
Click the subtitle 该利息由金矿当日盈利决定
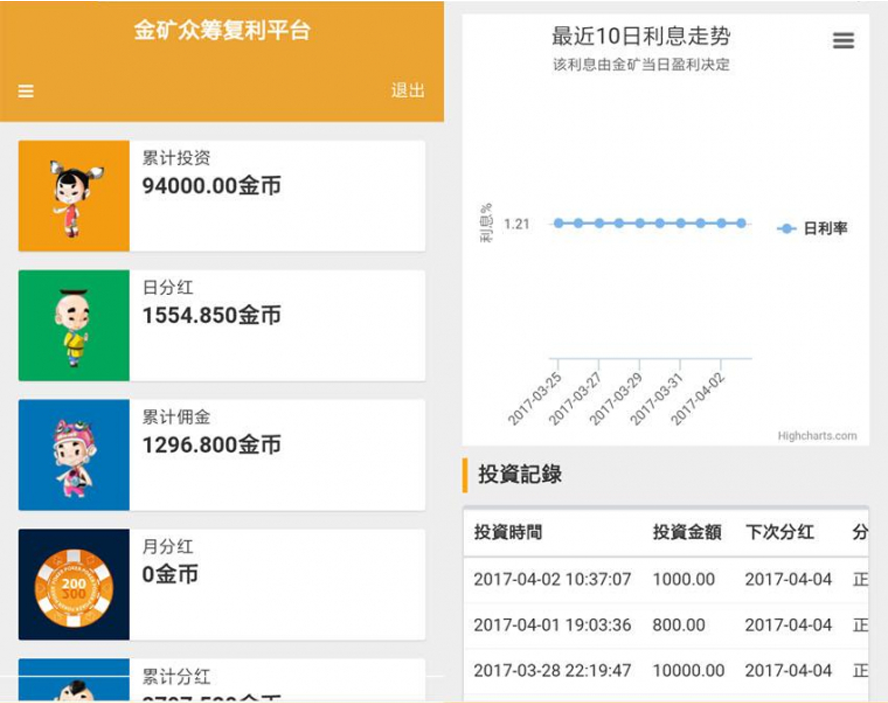coord(641,65)
